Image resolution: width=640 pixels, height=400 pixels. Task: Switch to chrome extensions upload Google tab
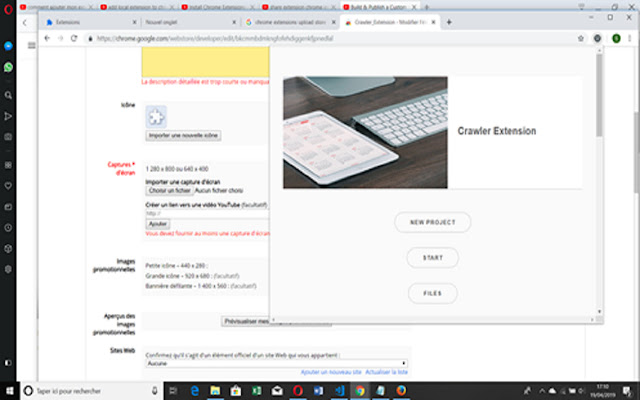coord(289,22)
